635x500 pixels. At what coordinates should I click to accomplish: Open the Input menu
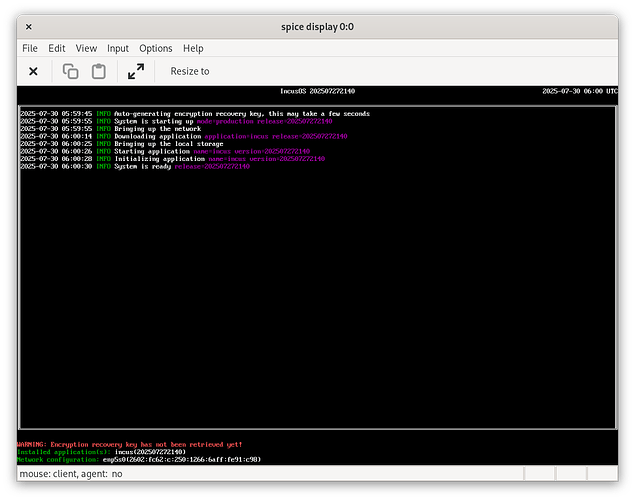click(x=118, y=48)
